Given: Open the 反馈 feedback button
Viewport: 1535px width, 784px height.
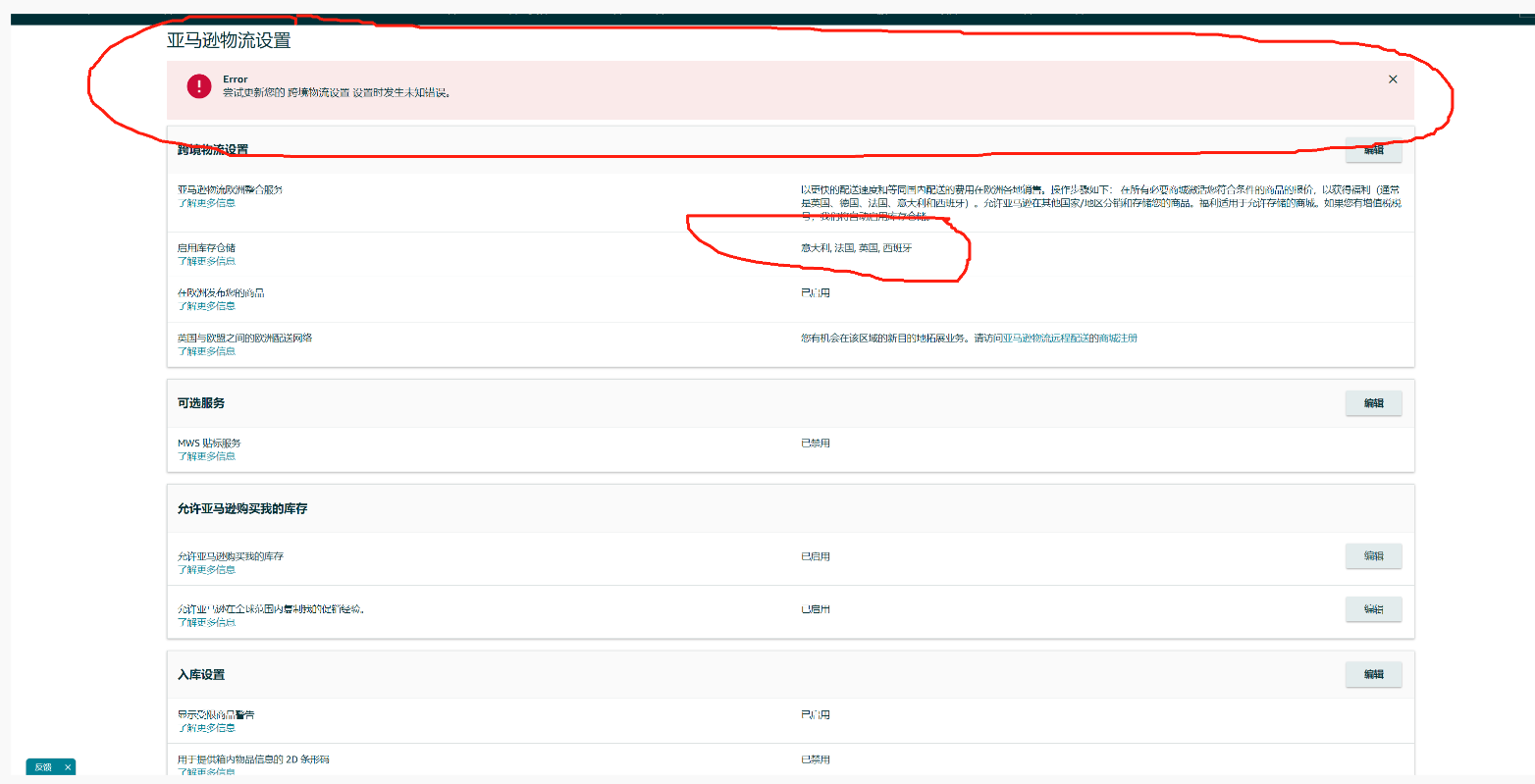Looking at the screenshot, I should coord(43,767).
